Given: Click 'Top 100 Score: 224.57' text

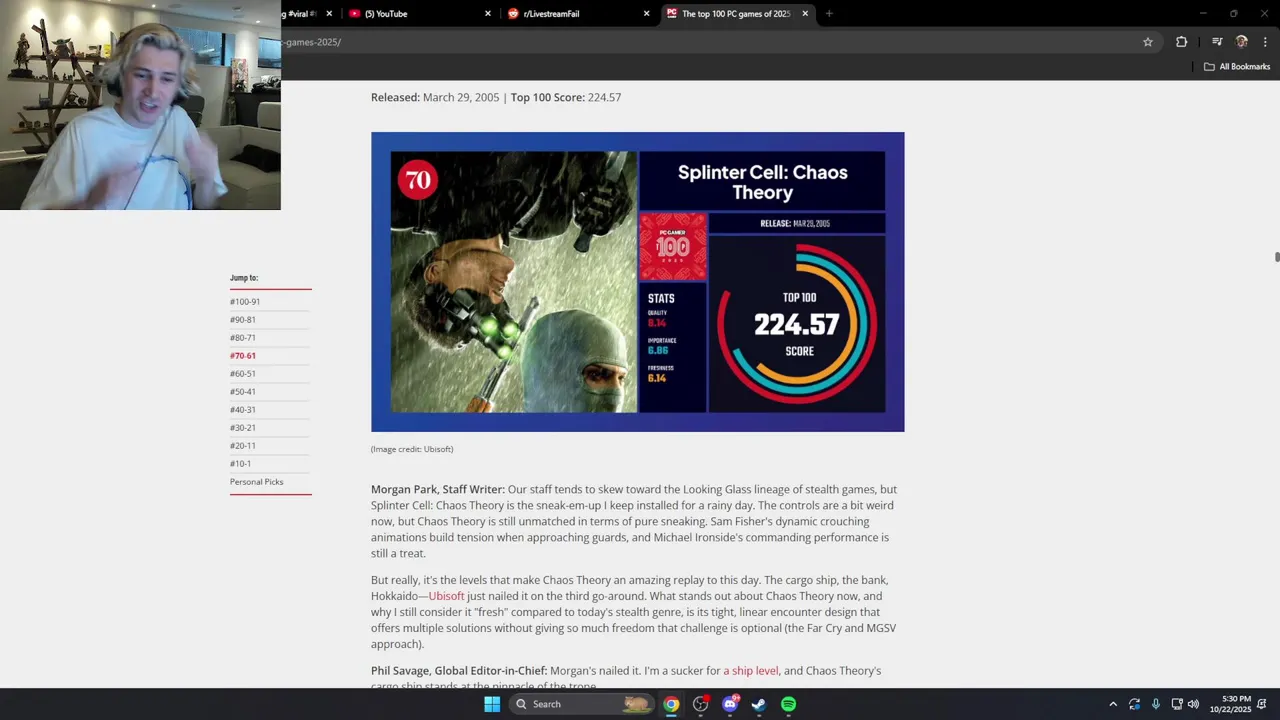Looking at the screenshot, I should tap(566, 97).
